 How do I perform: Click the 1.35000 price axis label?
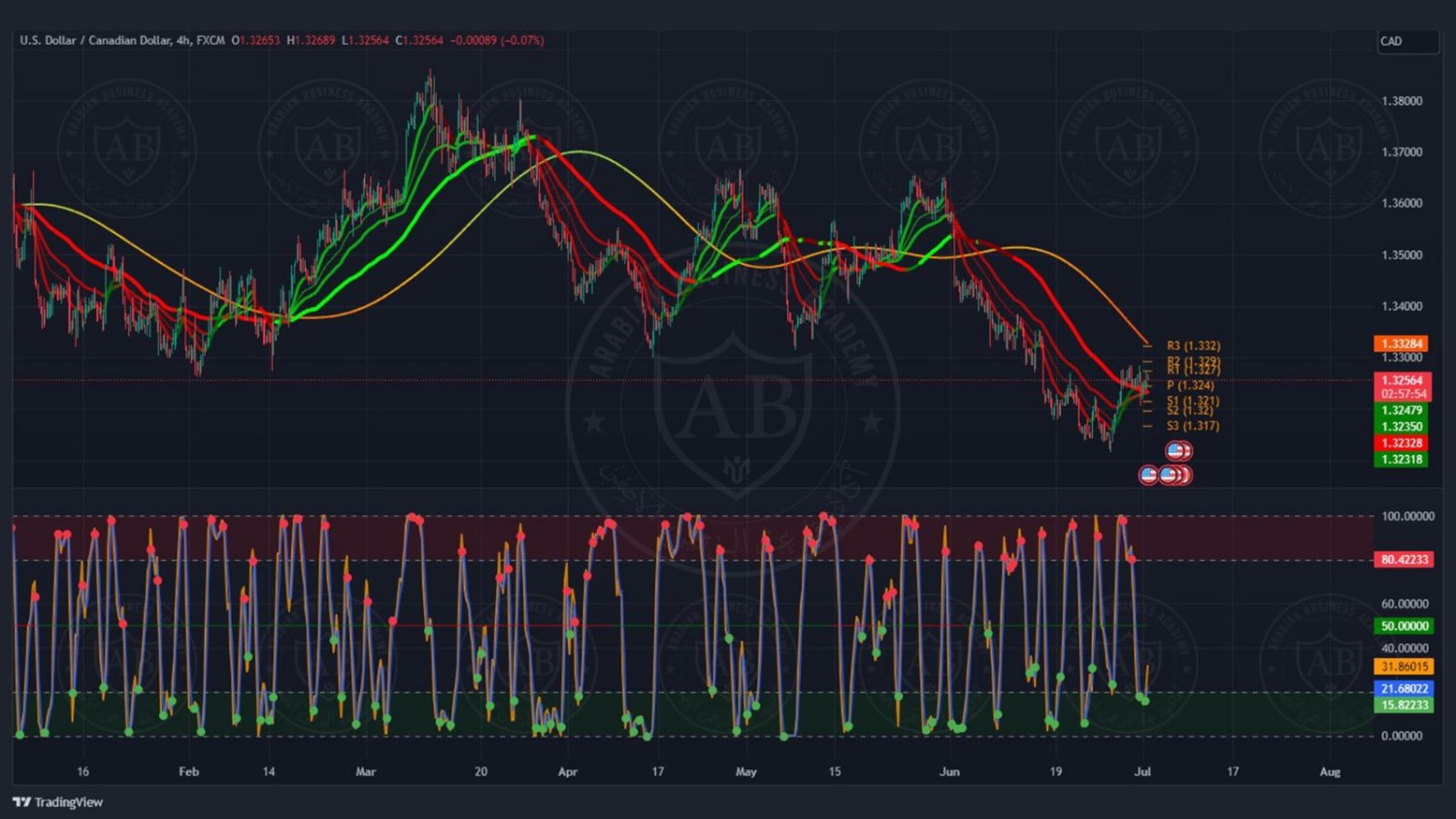tap(1402, 255)
